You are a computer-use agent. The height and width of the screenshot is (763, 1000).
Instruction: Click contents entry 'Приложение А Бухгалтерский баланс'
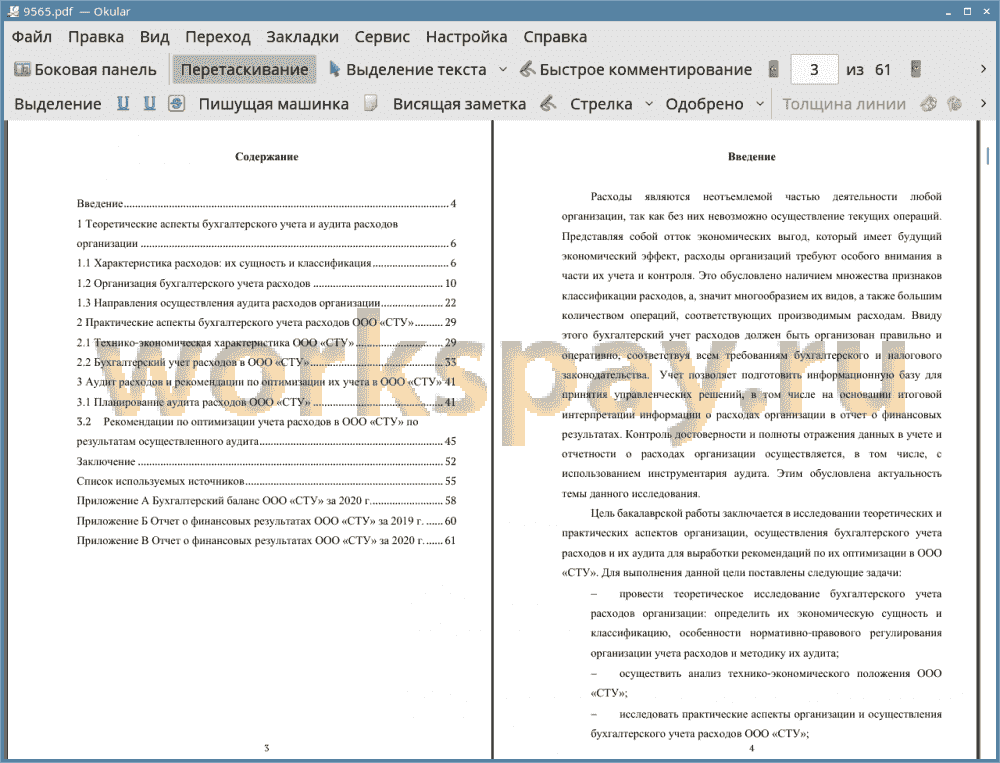point(267,501)
